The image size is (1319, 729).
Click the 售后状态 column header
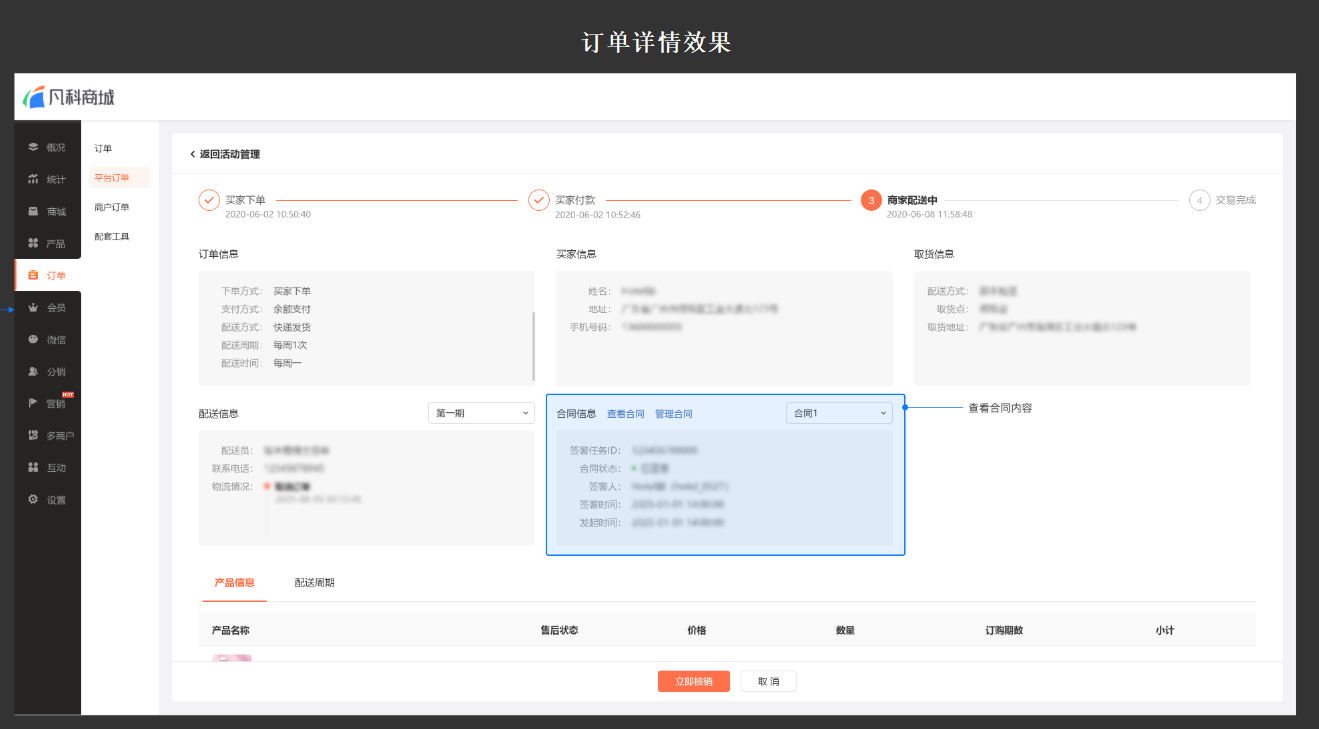click(559, 630)
